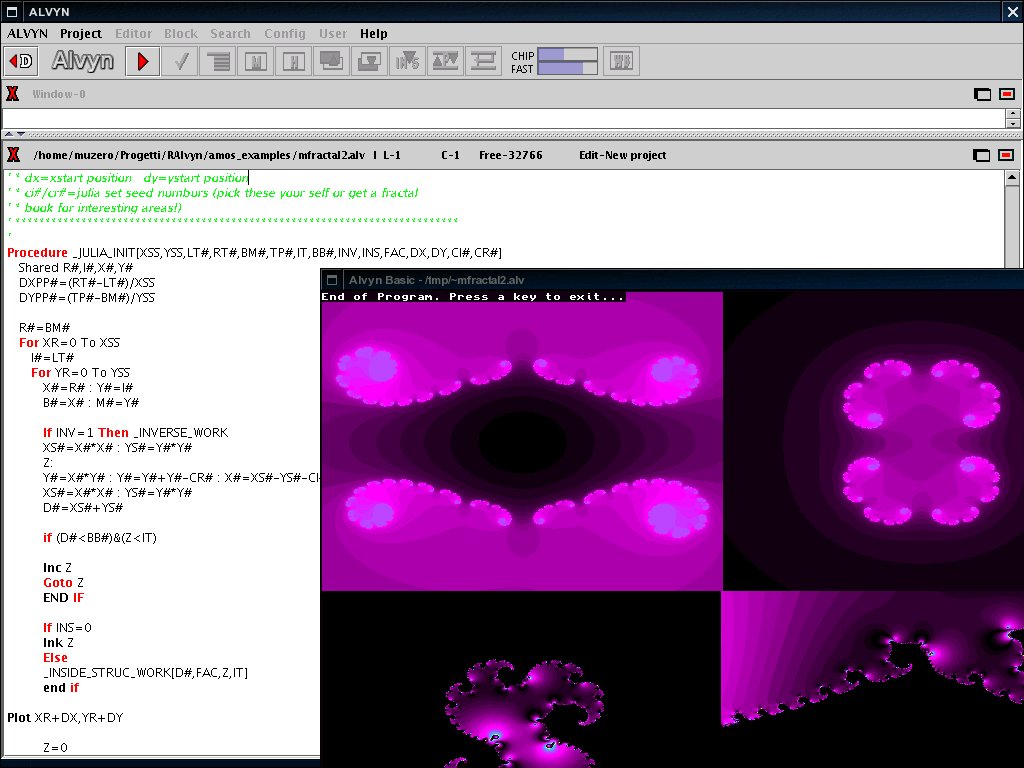Toggle the red box icon on Window-0 bar
Viewport: 1024px width, 768px height.
coord(1005,94)
